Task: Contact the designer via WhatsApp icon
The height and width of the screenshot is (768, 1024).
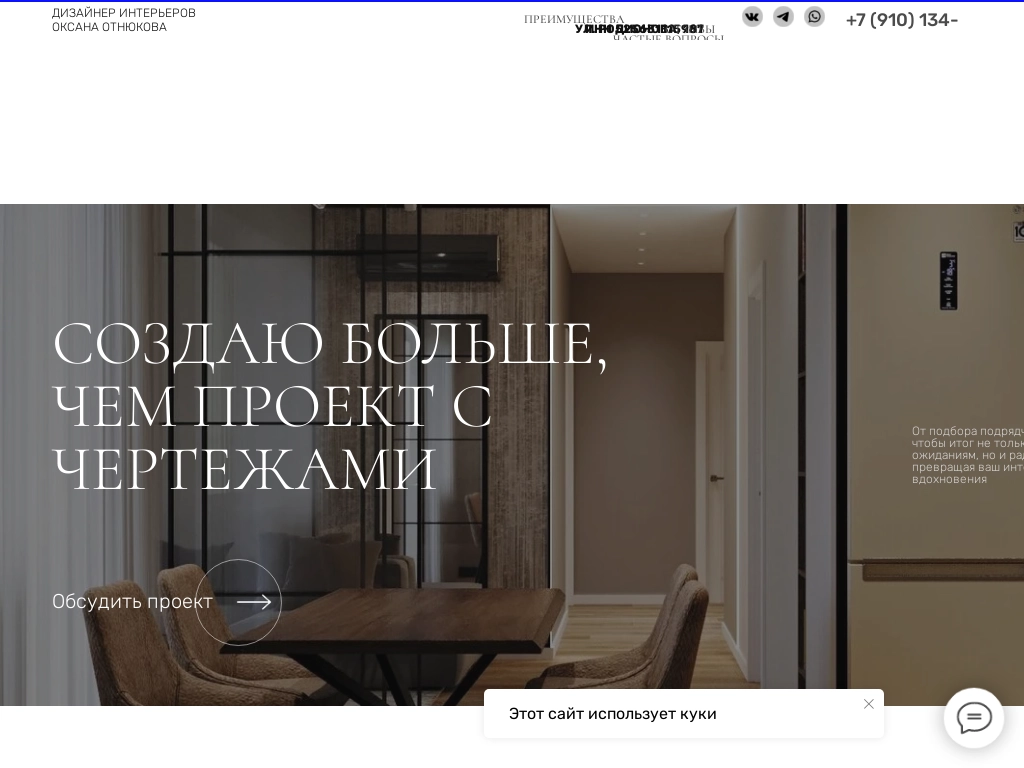Action: [815, 16]
